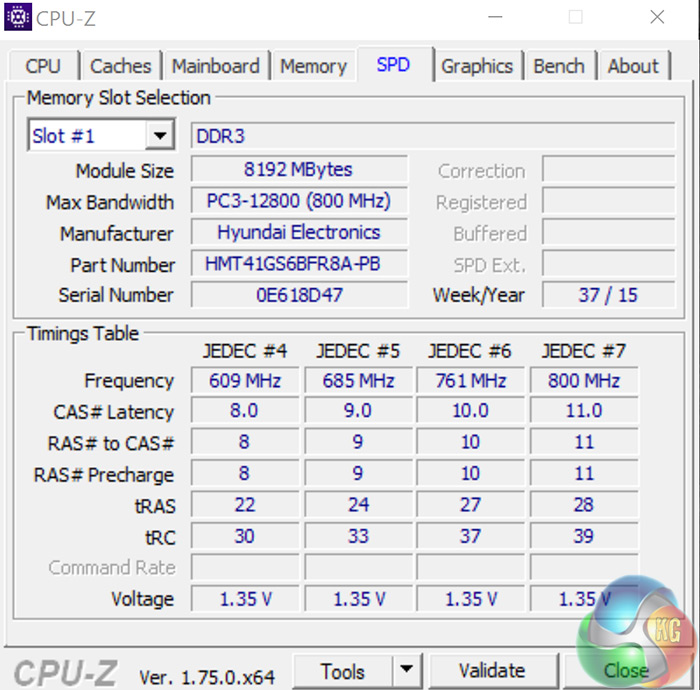
Task: Click tRAS value 28
Action: 584,505
